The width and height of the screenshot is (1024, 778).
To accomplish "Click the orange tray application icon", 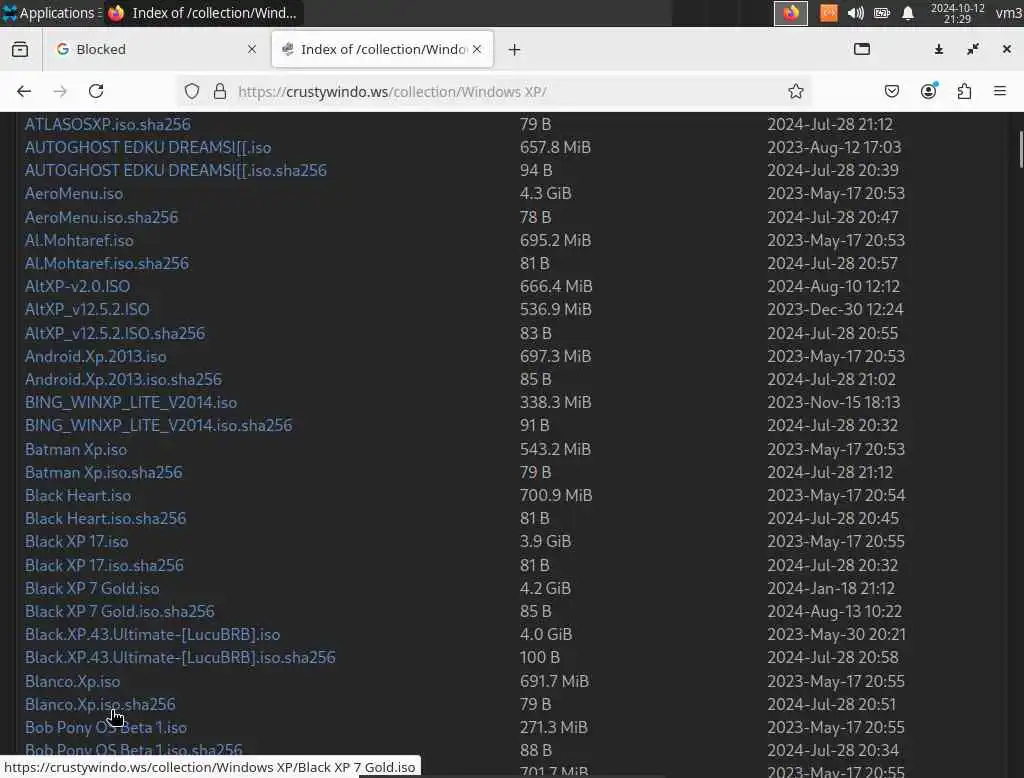I will 829,13.
